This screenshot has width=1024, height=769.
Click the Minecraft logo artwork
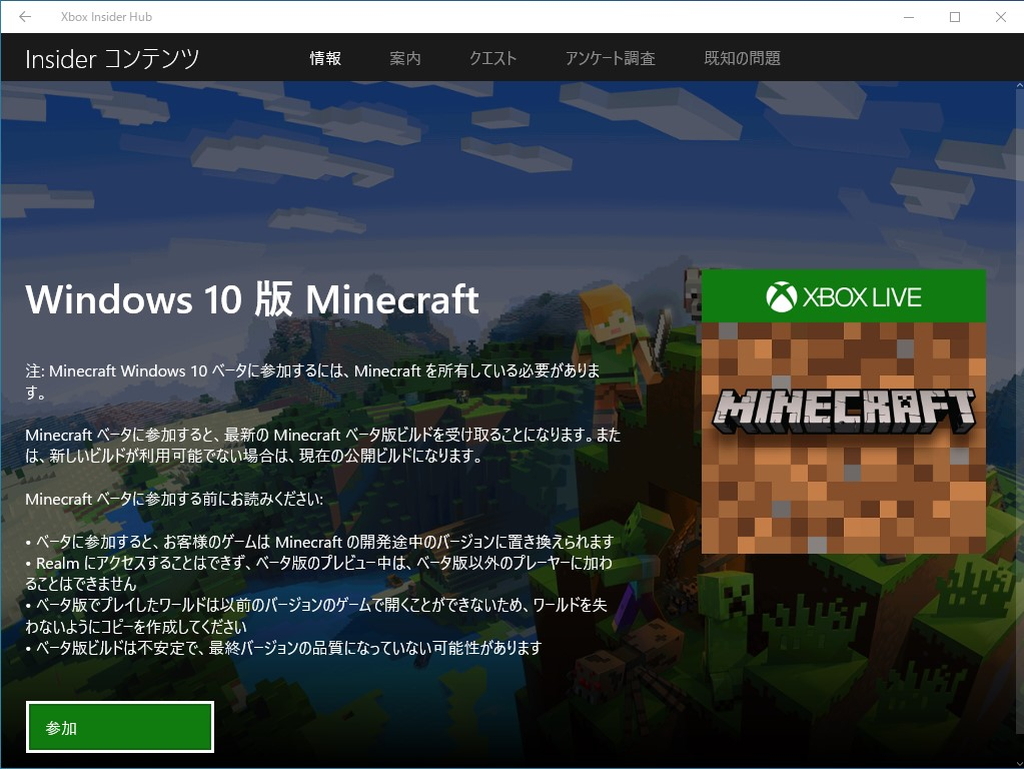pos(845,408)
